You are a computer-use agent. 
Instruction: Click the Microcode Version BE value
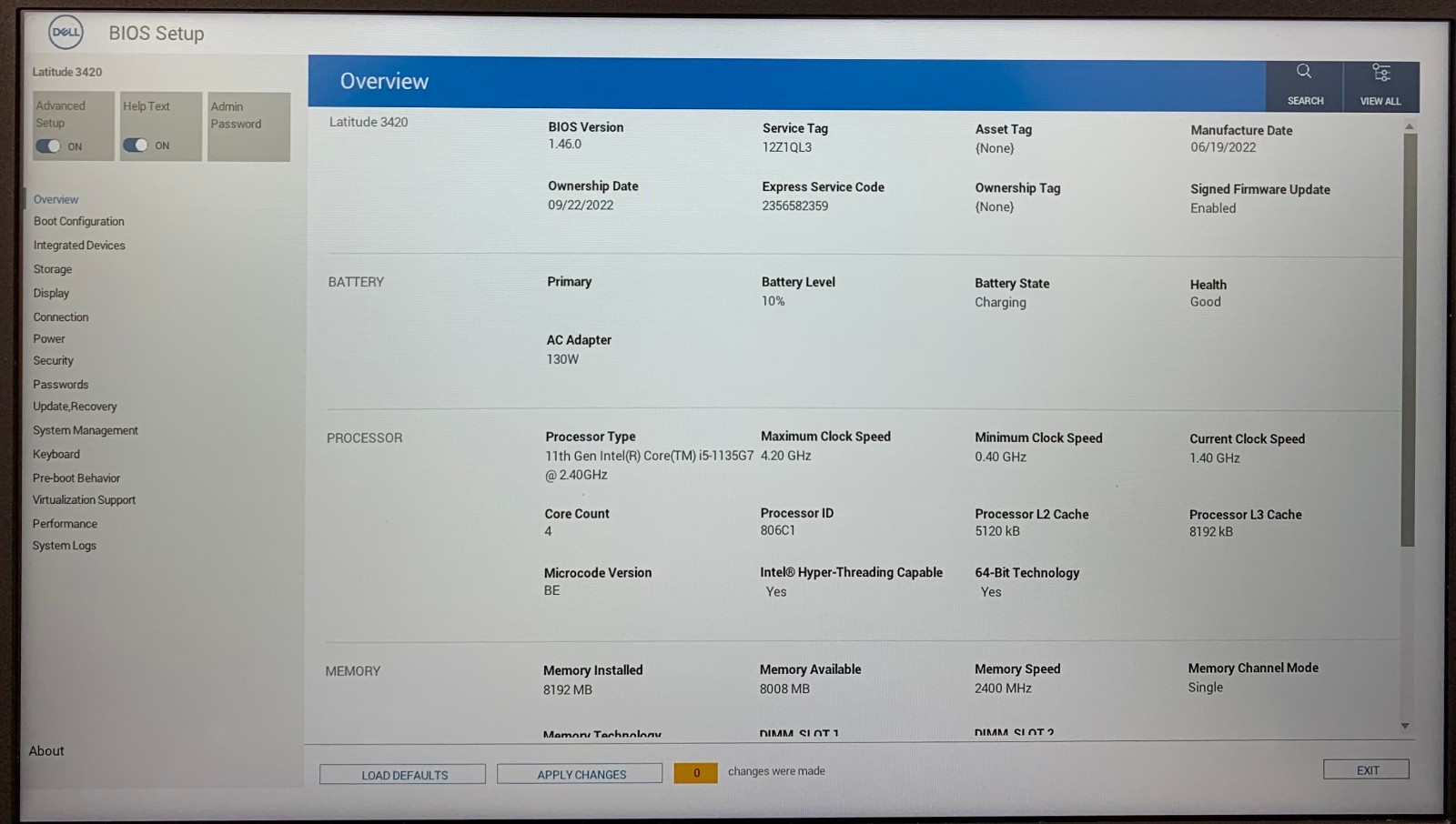click(551, 590)
